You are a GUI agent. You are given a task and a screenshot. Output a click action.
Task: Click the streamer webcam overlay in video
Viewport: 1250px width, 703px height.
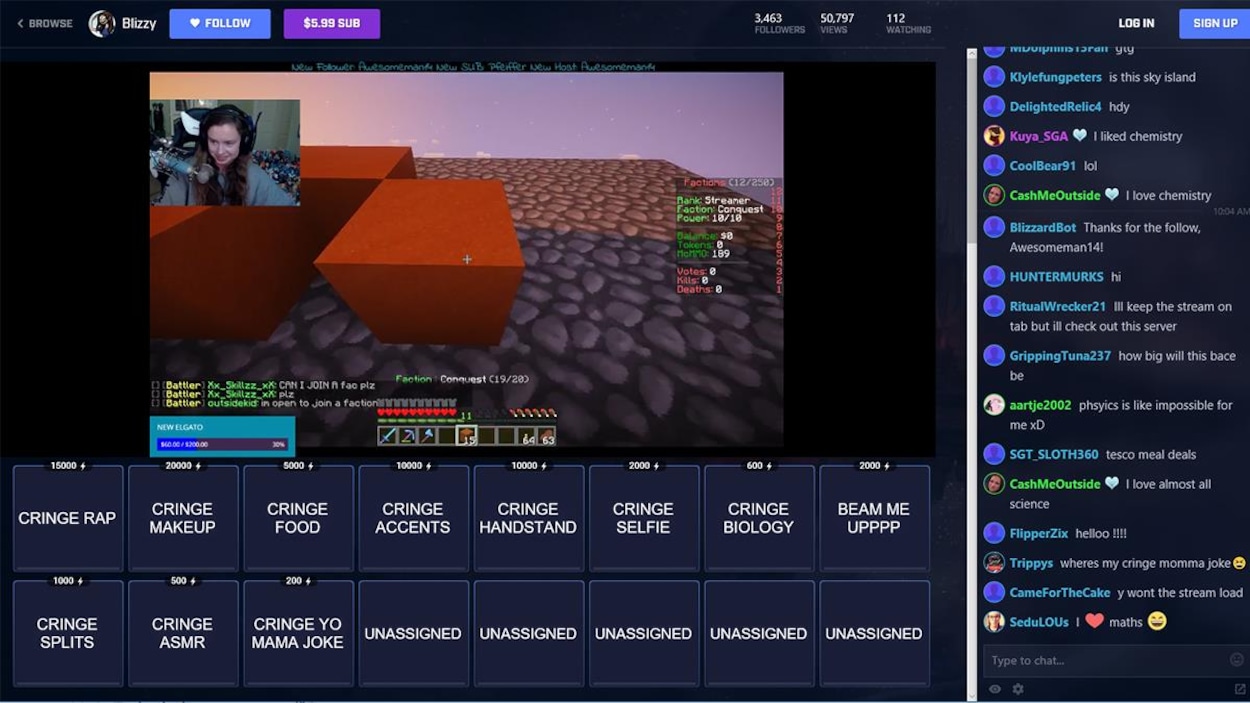pyautogui.click(x=225, y=152)
